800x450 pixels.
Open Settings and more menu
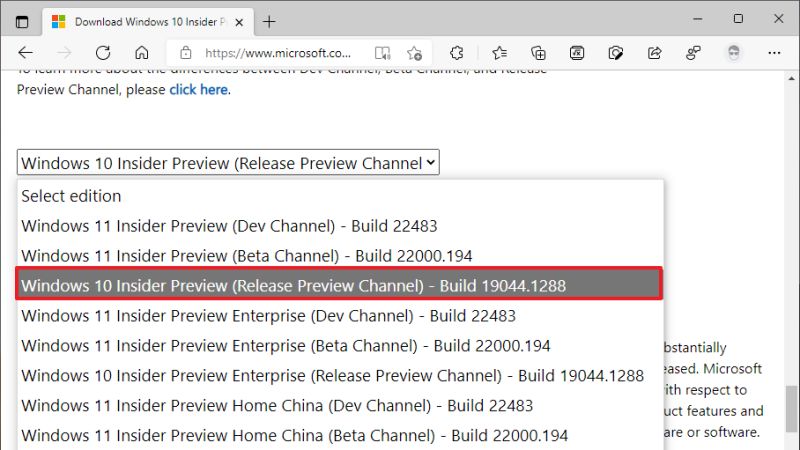[774, 53]
